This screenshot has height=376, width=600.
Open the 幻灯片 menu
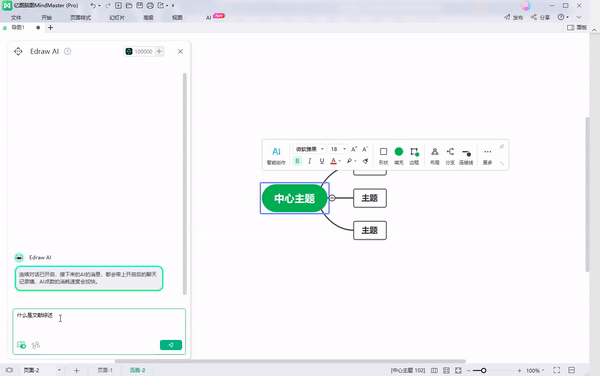point(117,18)
